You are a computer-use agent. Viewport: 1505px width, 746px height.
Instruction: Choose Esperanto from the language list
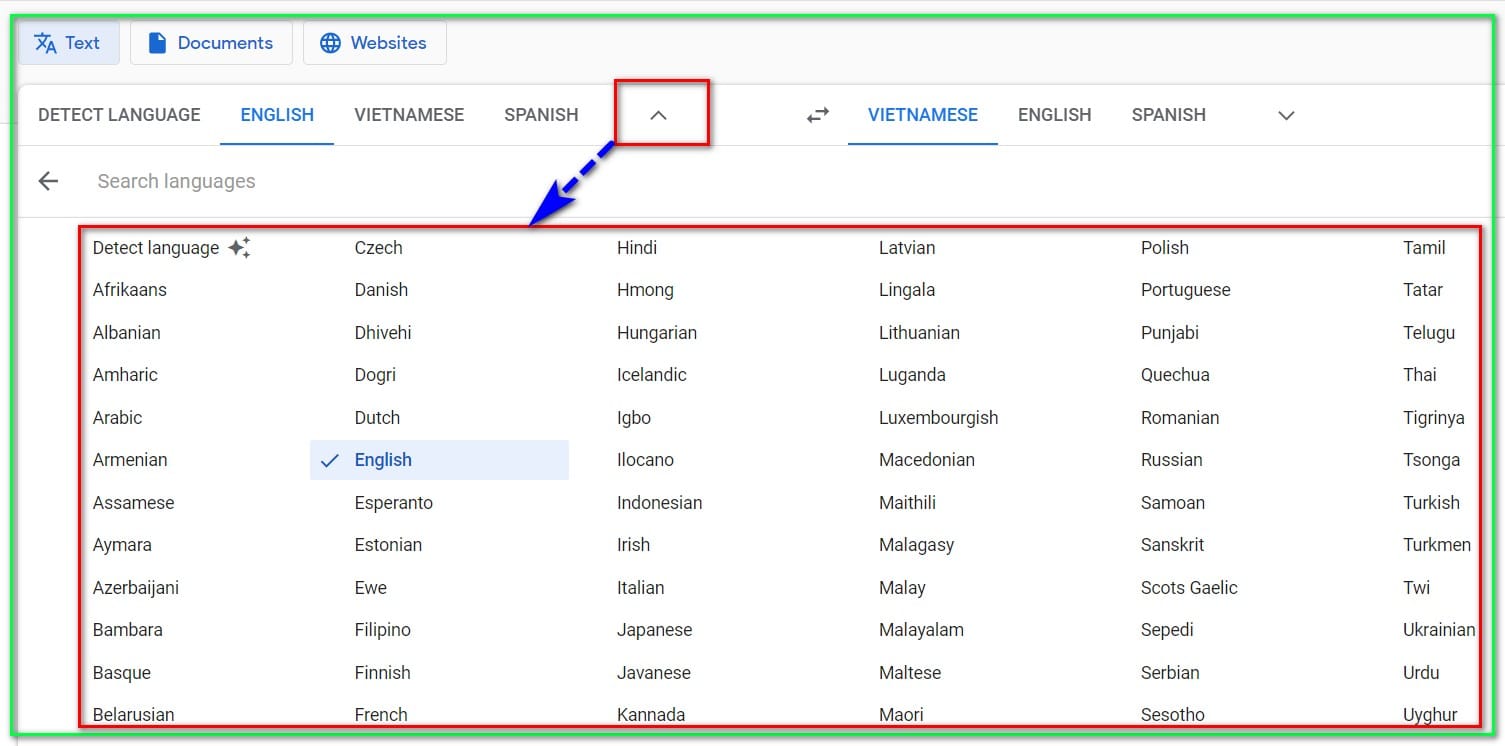point(394,503)
